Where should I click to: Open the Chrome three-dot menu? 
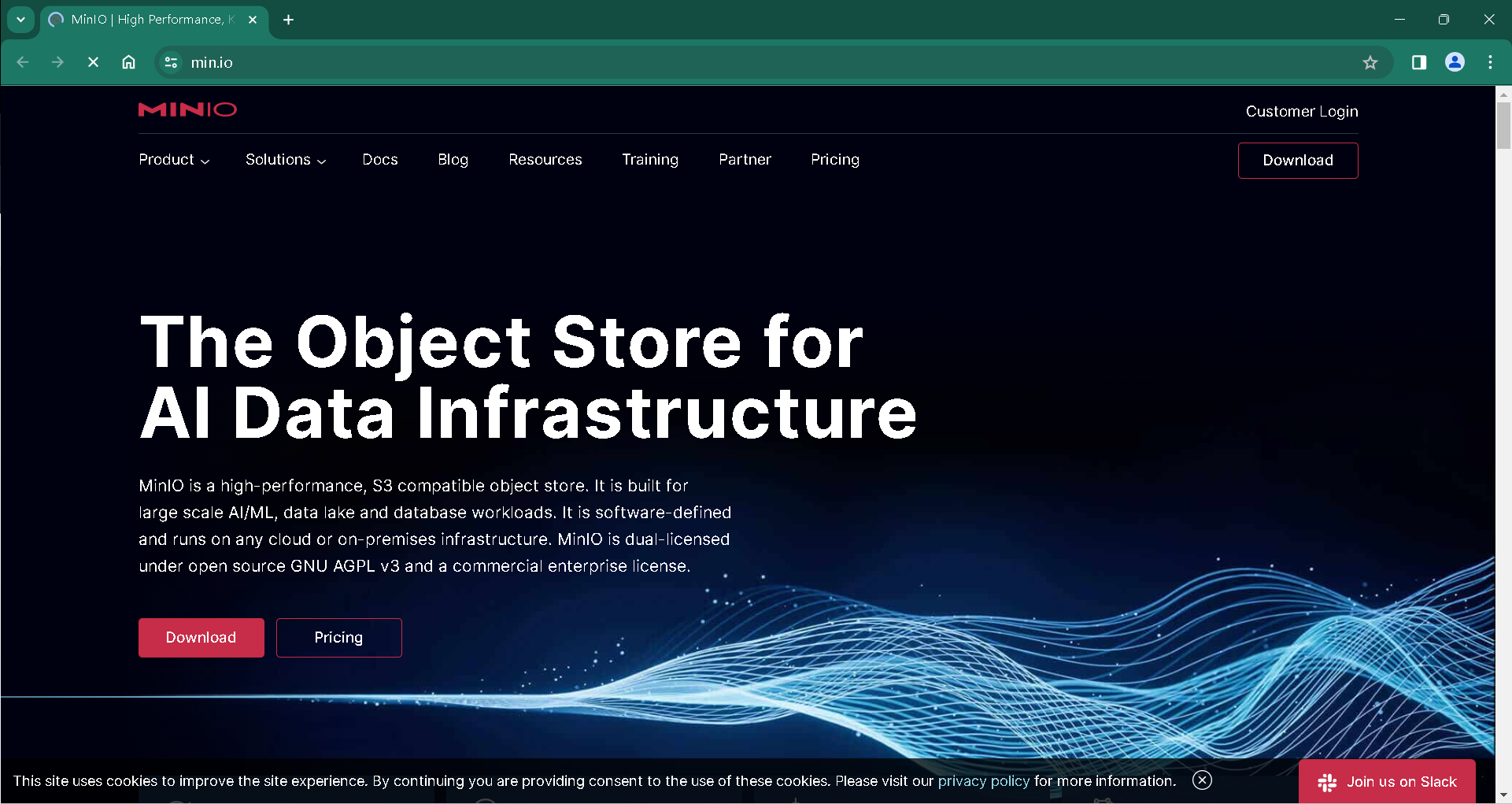pos(1490,62)
